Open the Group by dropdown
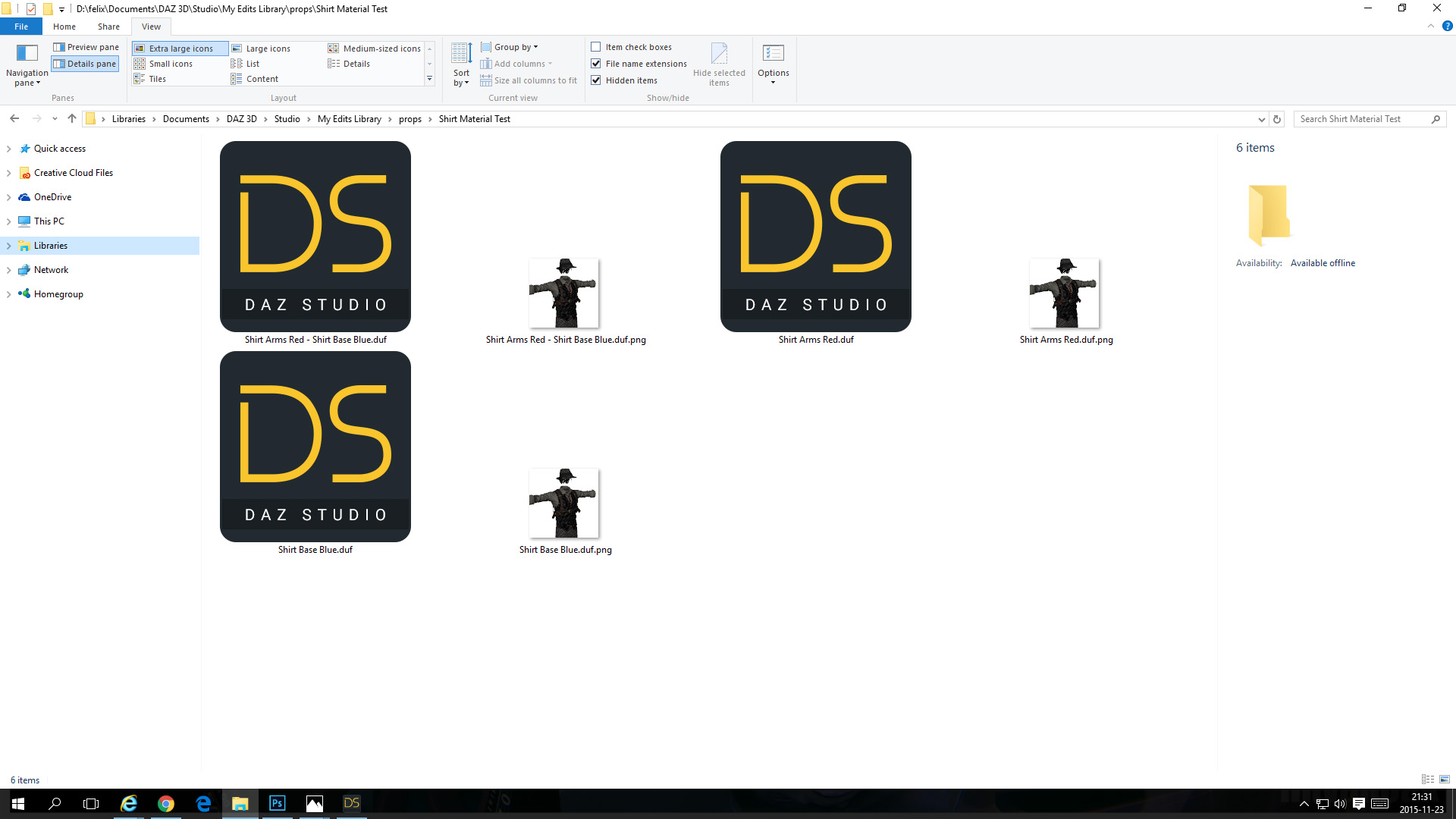Screen dimensions: 1456x819 point(516,47)
